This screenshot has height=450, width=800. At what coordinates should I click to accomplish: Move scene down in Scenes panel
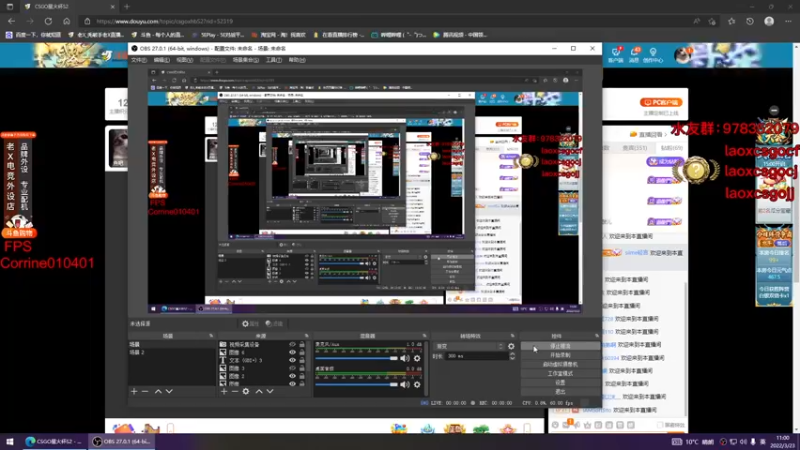169,391
